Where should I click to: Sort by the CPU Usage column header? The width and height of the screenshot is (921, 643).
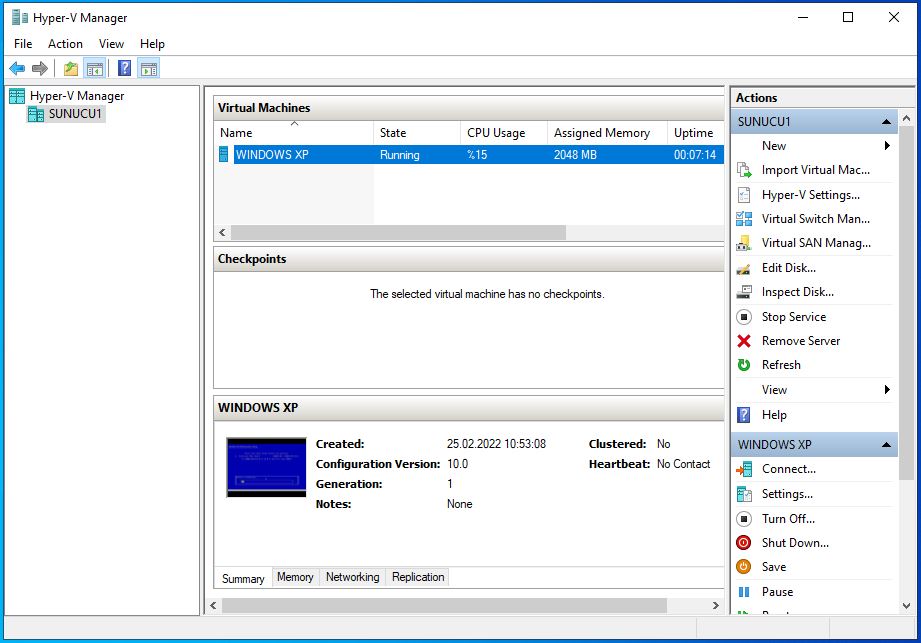504,133
